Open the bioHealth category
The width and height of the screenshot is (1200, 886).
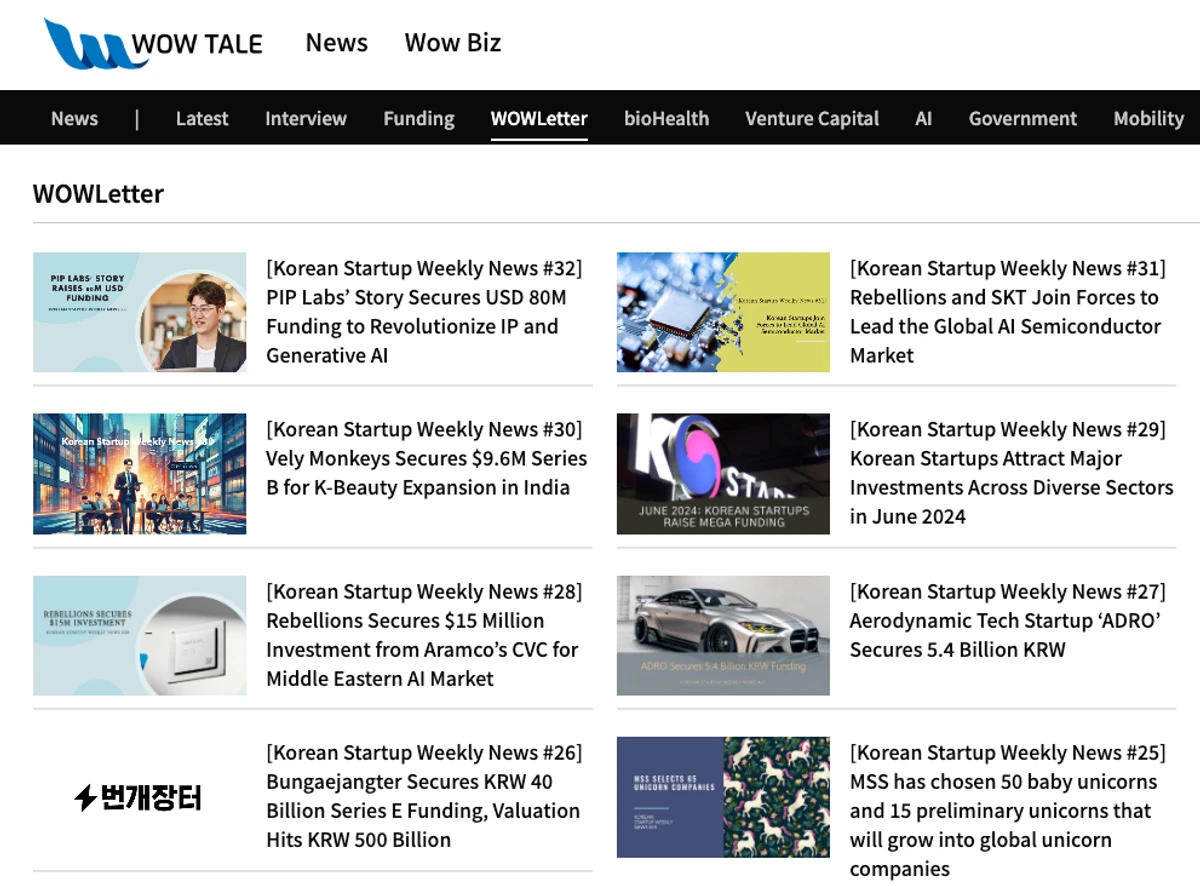pos(666,118)
